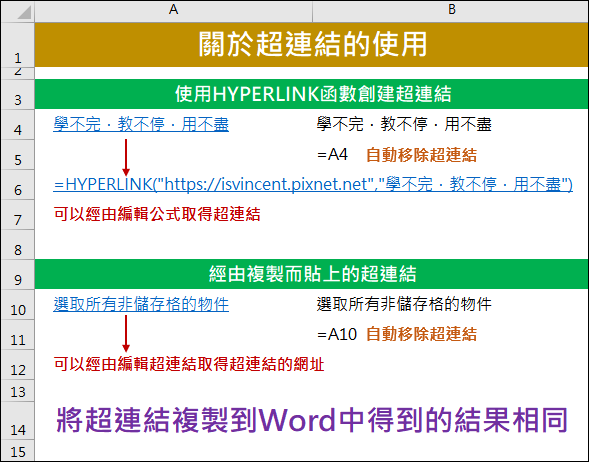Select row 13 header

point(18,391)
